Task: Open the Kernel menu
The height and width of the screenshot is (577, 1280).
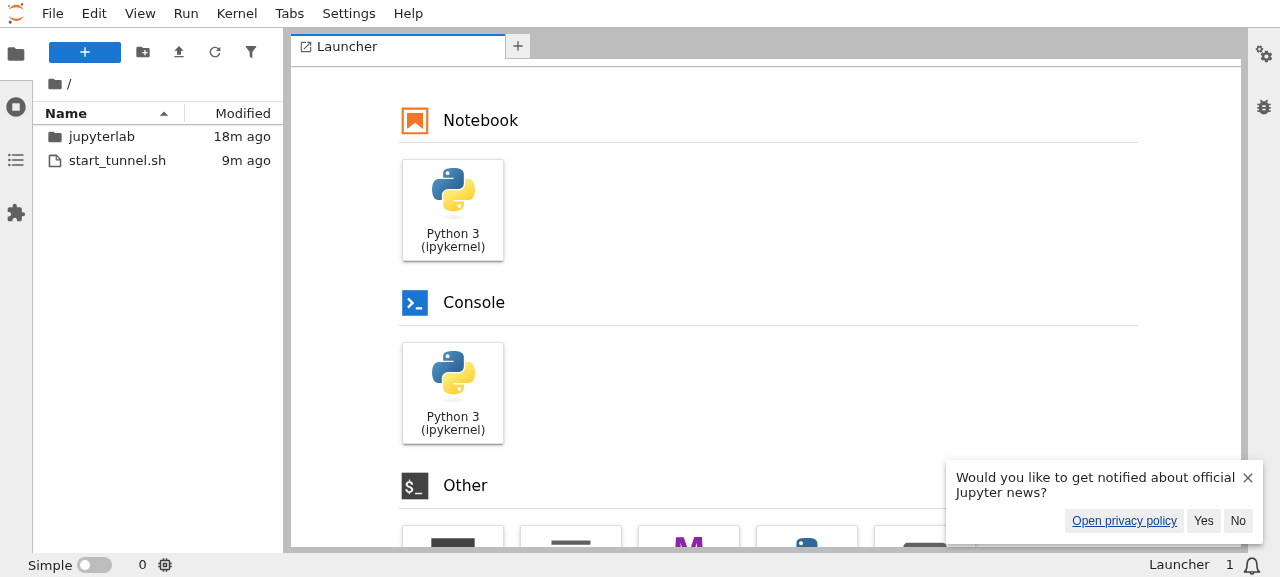Action: (x=237, y=14)
